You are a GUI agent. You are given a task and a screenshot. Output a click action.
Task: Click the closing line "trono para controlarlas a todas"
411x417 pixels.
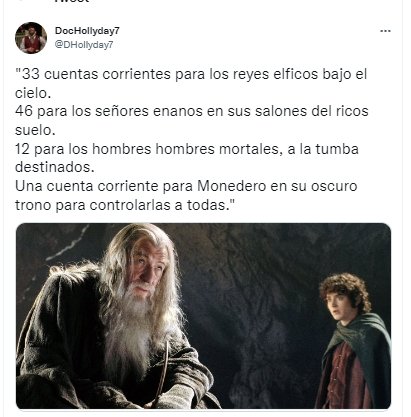[125, 205]
